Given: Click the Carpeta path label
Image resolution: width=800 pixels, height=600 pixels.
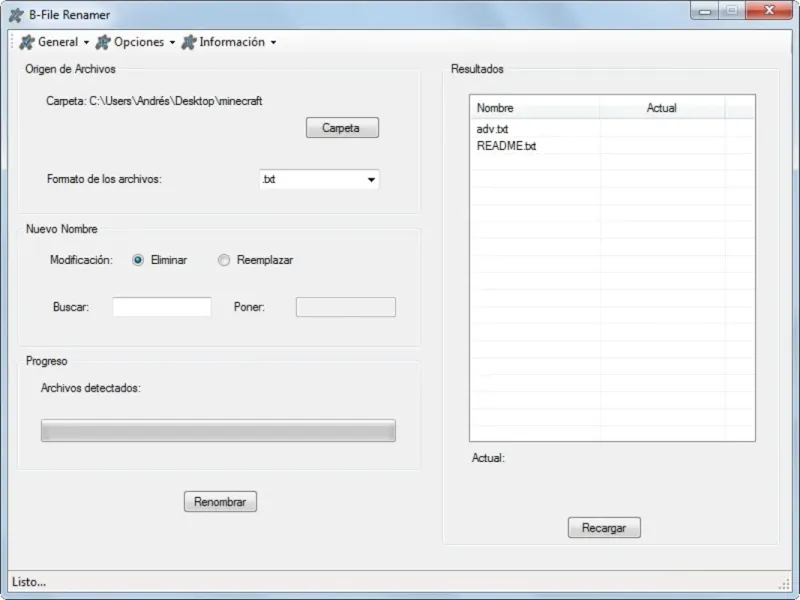Looking at the screenshot, I should pyautogui.click(x=154, y=101).
